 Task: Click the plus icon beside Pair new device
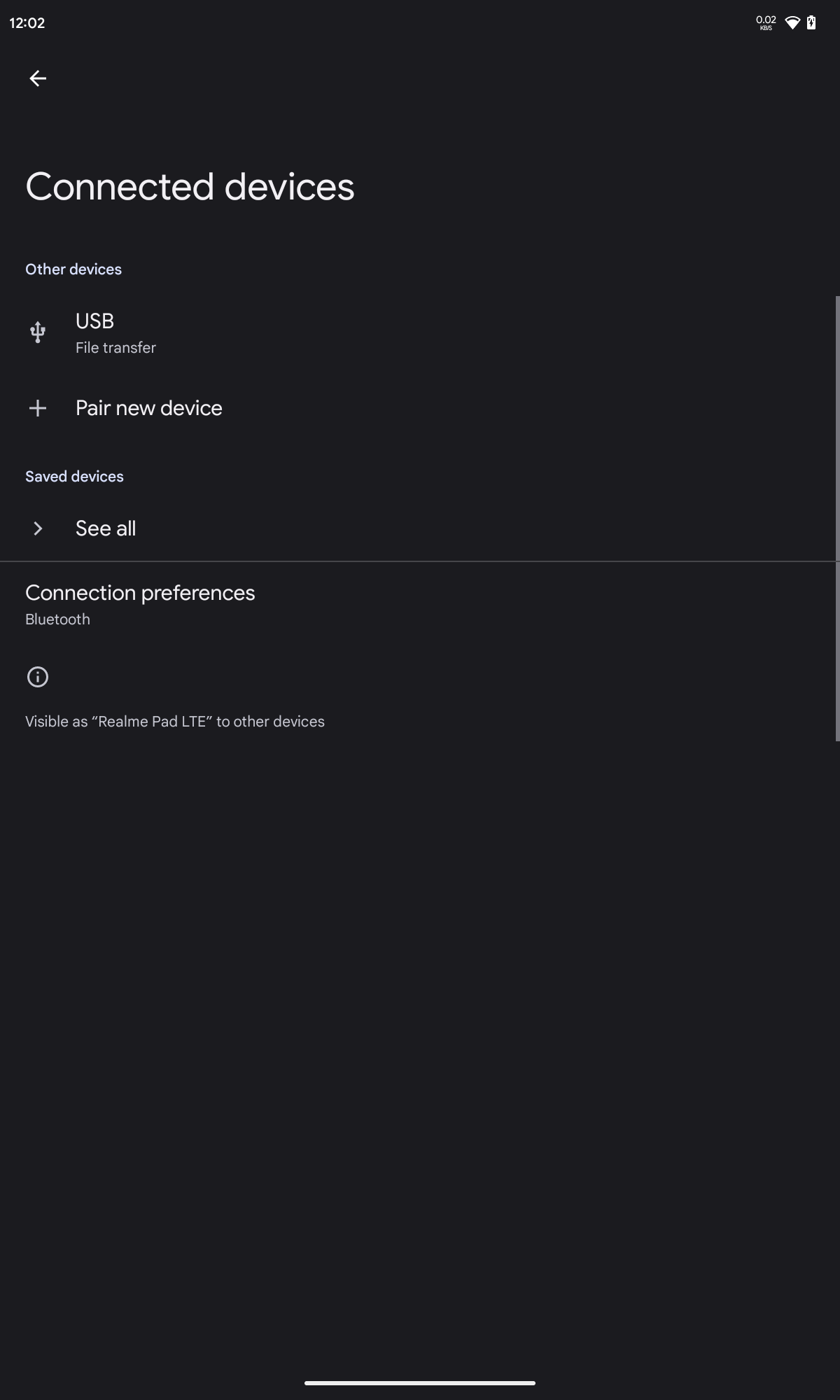(38, 408)
